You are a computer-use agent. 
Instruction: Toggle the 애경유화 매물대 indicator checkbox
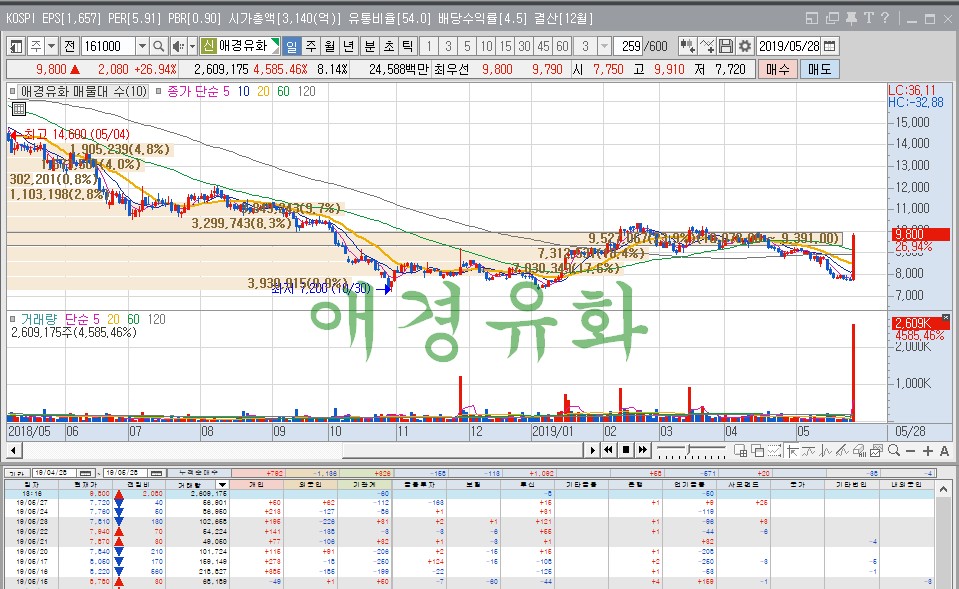pos(13,91)
